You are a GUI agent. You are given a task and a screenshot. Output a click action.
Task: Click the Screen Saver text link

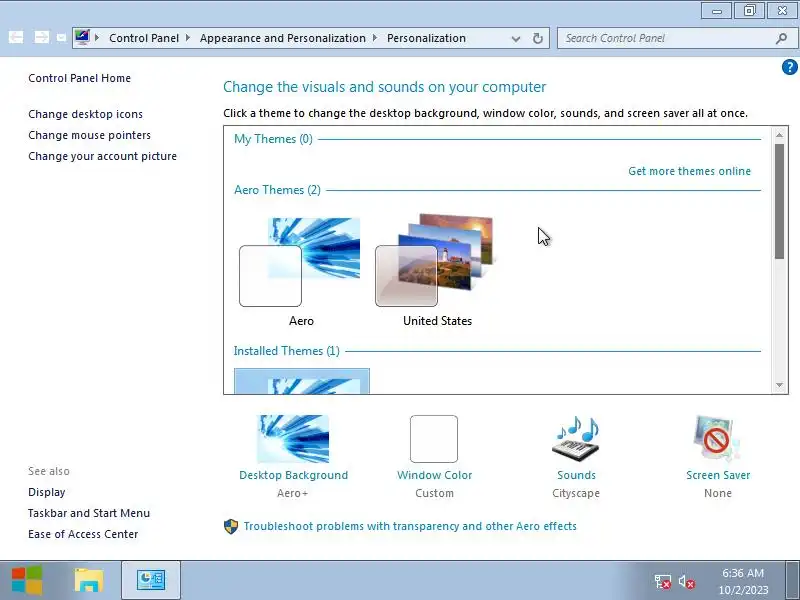click(x=718, y=475)
